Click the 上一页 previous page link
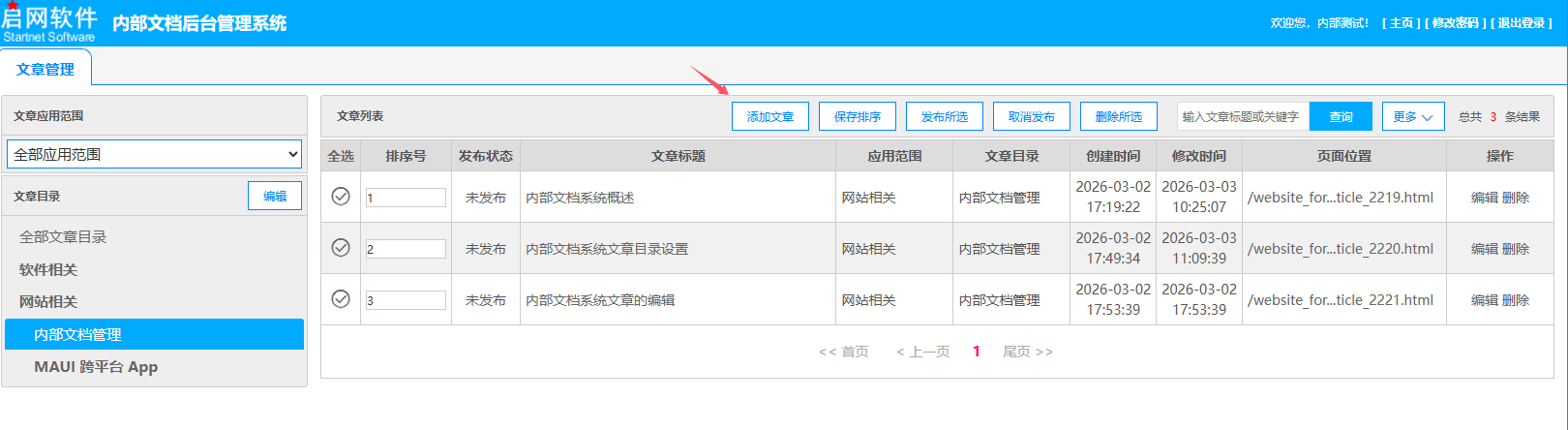The height and width of the screenshot is (430, 1568). pyautogui.click(x=923, y=352)
